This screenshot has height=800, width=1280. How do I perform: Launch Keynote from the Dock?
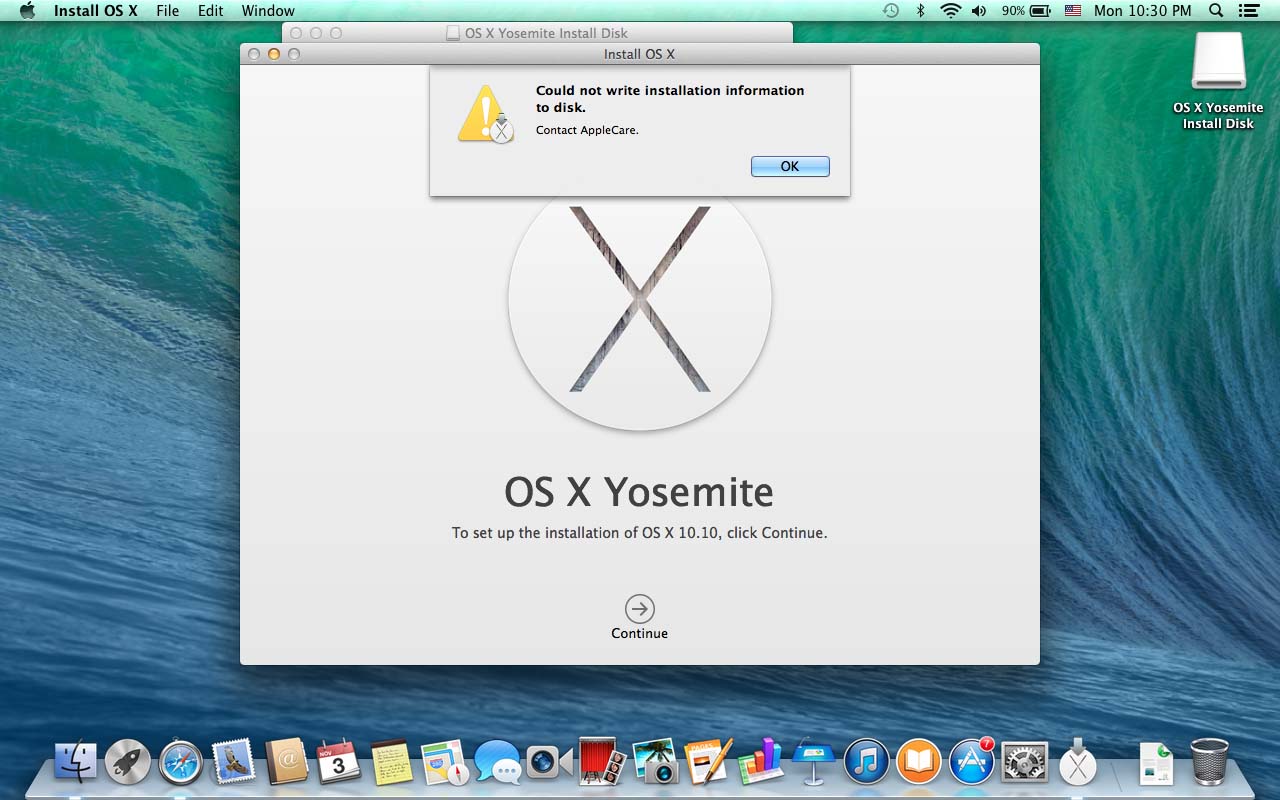pos(814,764)
